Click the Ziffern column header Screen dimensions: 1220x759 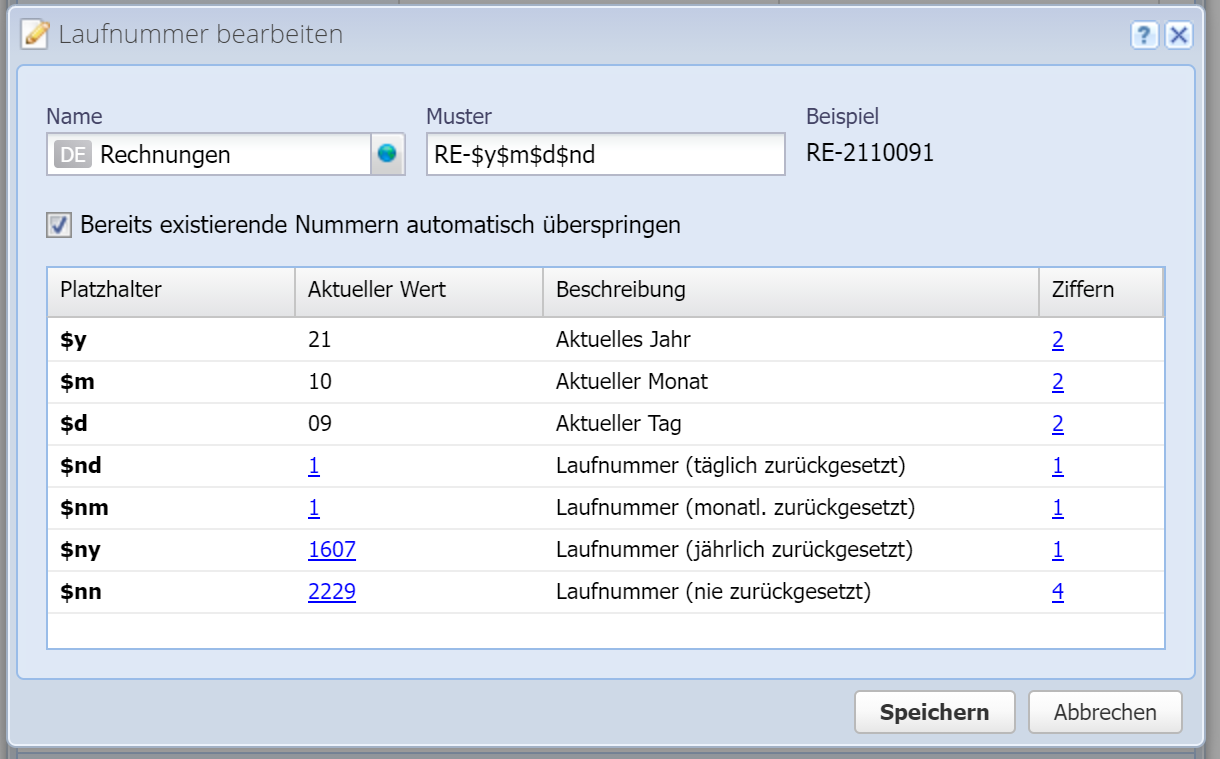pyautogui.click(x=1100, y=291)
